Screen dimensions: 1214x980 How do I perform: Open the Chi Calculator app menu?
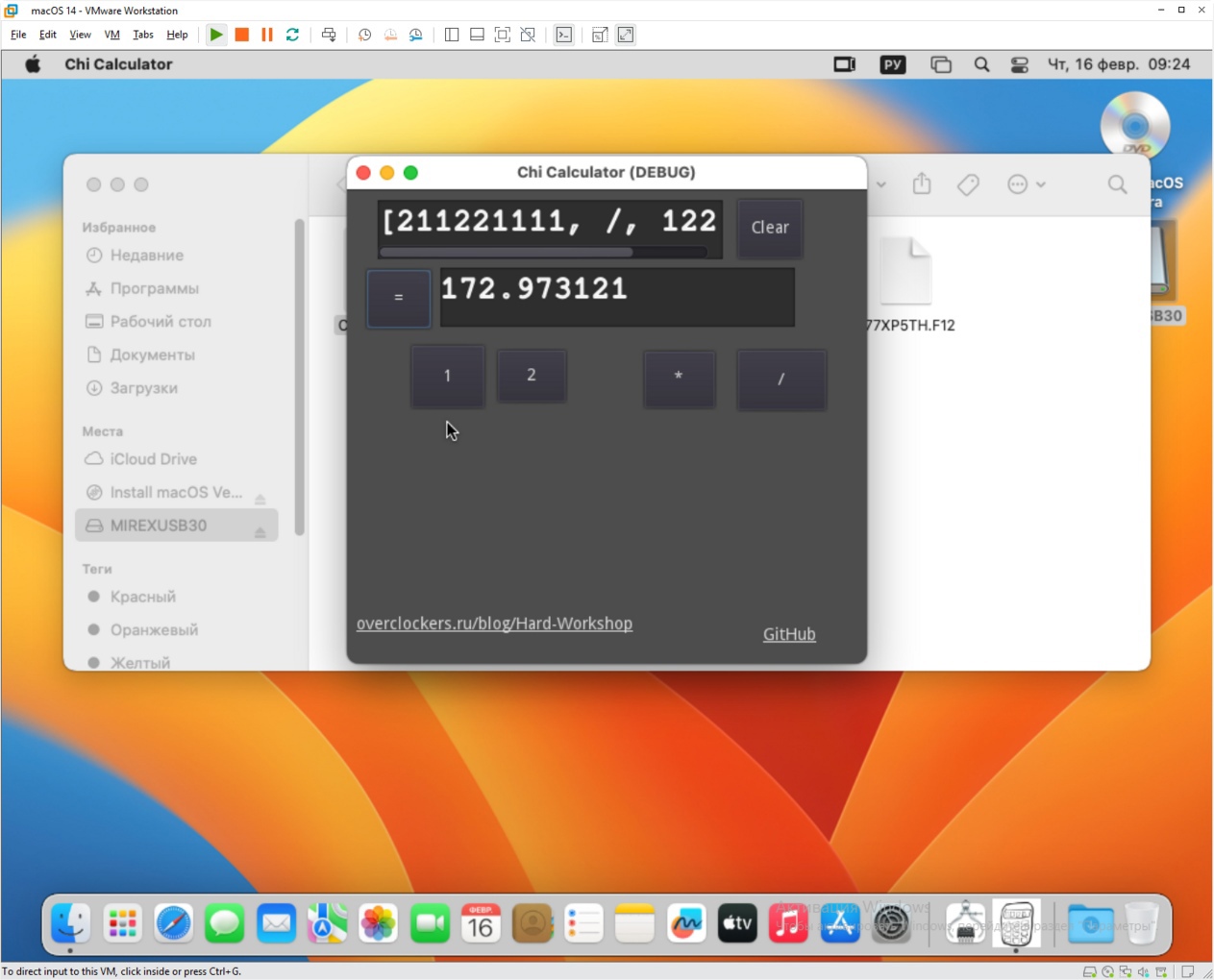[118, 64]
